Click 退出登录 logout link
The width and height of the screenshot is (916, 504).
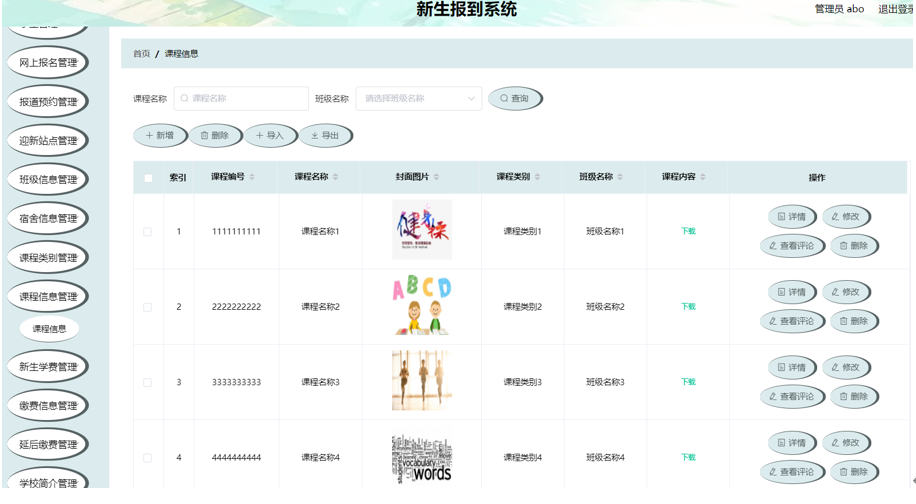896,9
